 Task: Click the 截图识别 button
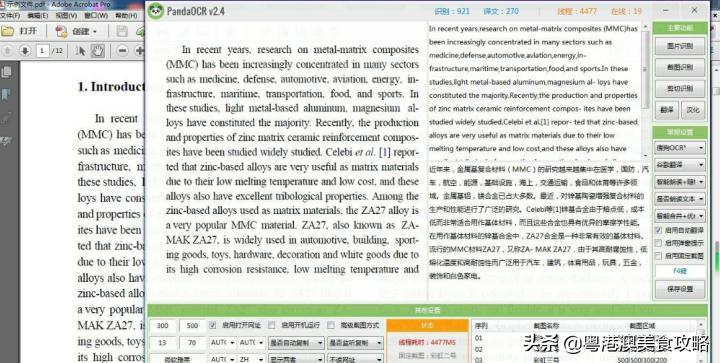pos(680,67)
